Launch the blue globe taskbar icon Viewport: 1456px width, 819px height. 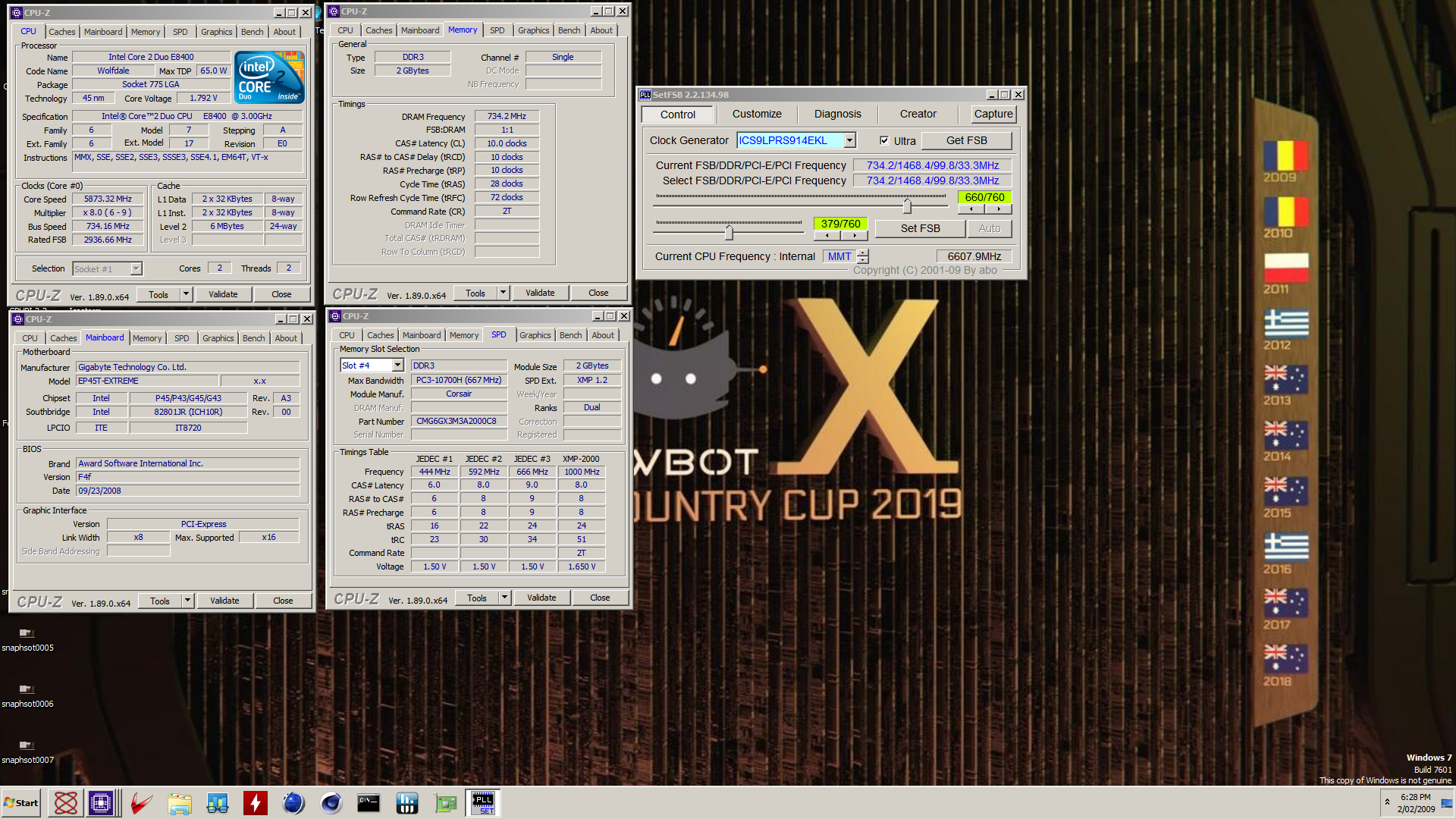coord(293,803)
